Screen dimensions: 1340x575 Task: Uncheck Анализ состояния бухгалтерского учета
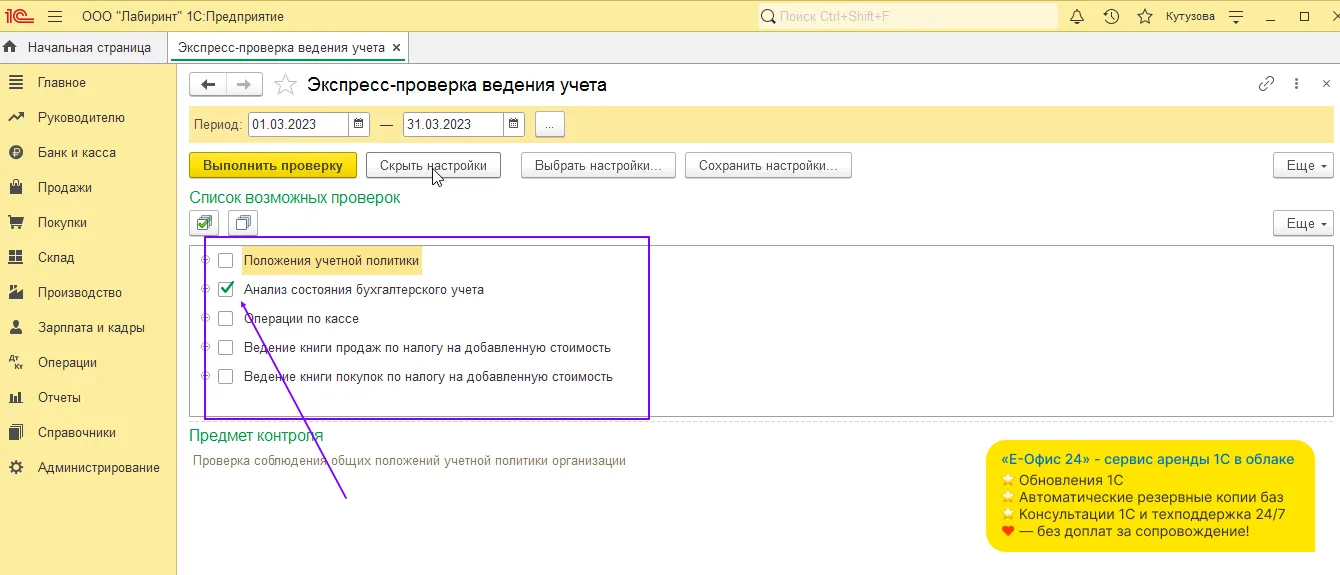226,290
